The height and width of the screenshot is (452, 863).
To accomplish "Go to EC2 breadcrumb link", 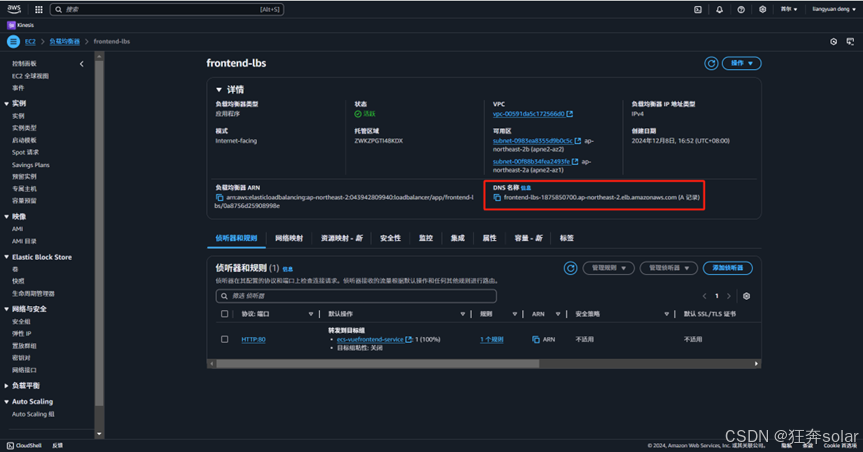I will (30, 42).
